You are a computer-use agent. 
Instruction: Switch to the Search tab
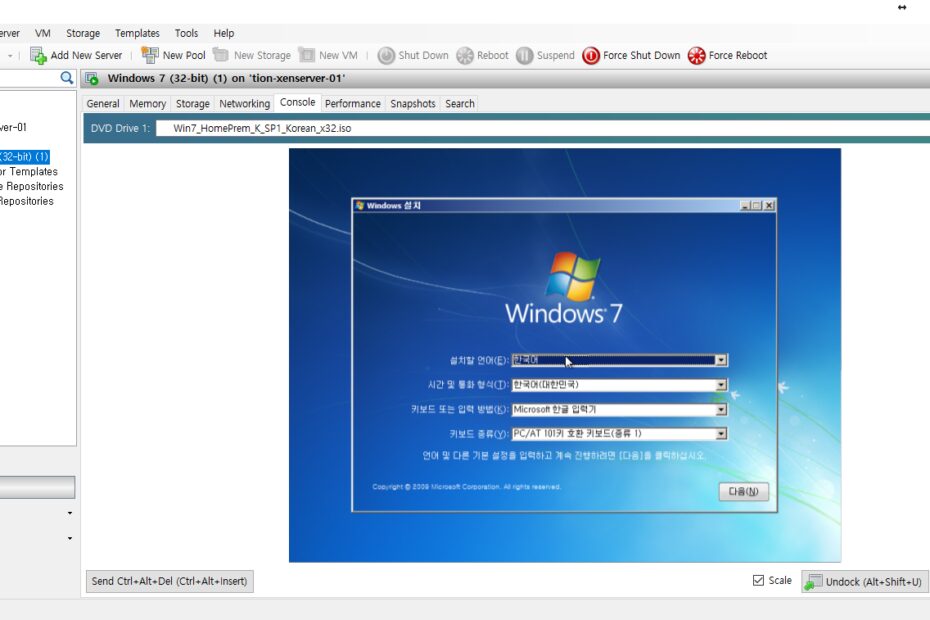click(x=460, y=104)
